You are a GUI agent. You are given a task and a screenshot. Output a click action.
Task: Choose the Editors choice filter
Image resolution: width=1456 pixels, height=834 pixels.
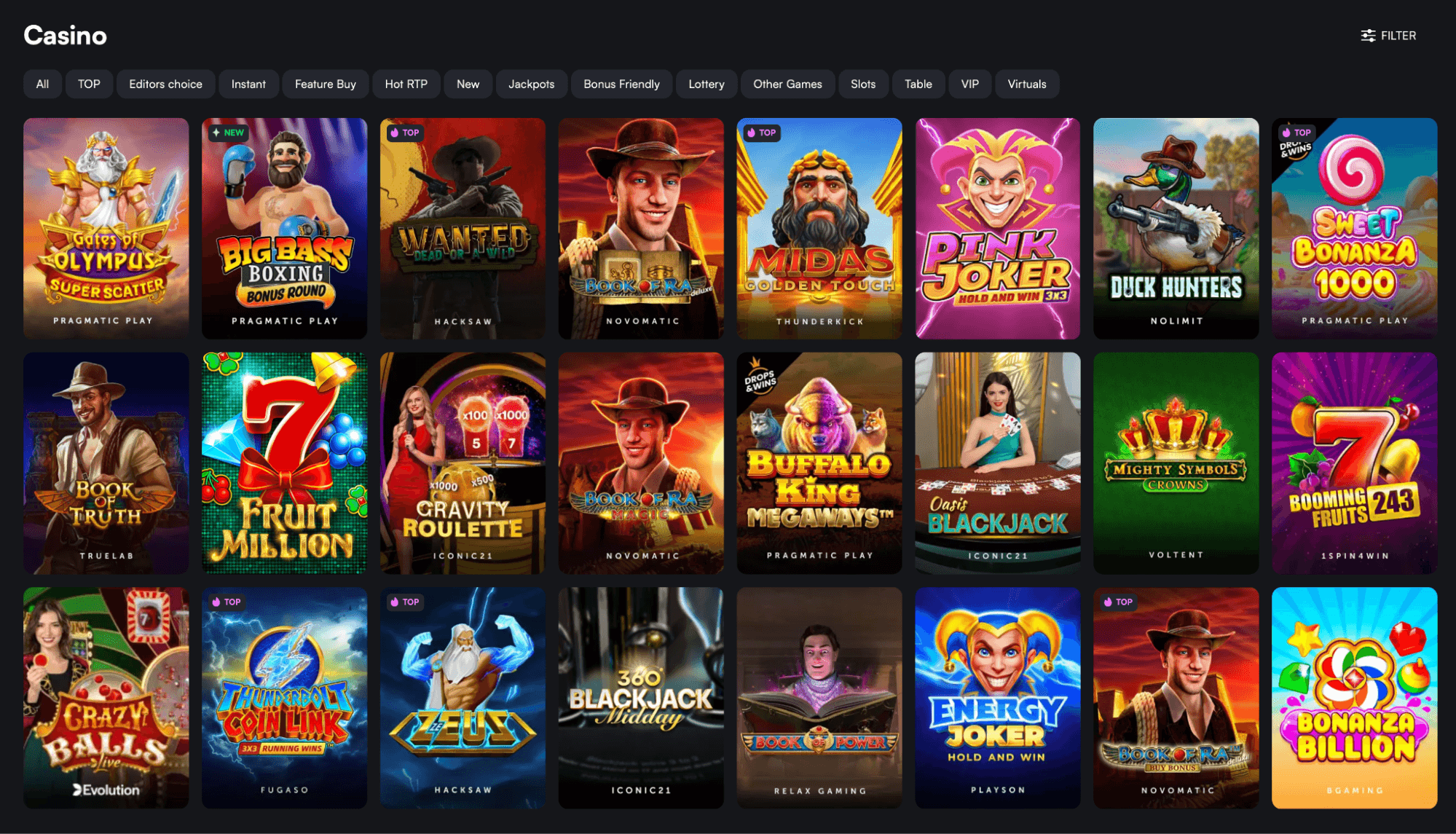(x=165, y=84)
